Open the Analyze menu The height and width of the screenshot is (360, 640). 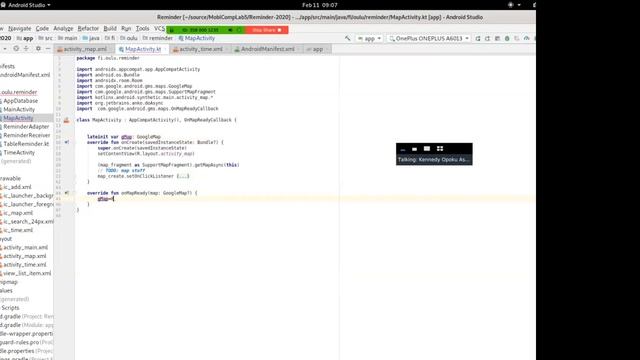[x=63, y=29]
